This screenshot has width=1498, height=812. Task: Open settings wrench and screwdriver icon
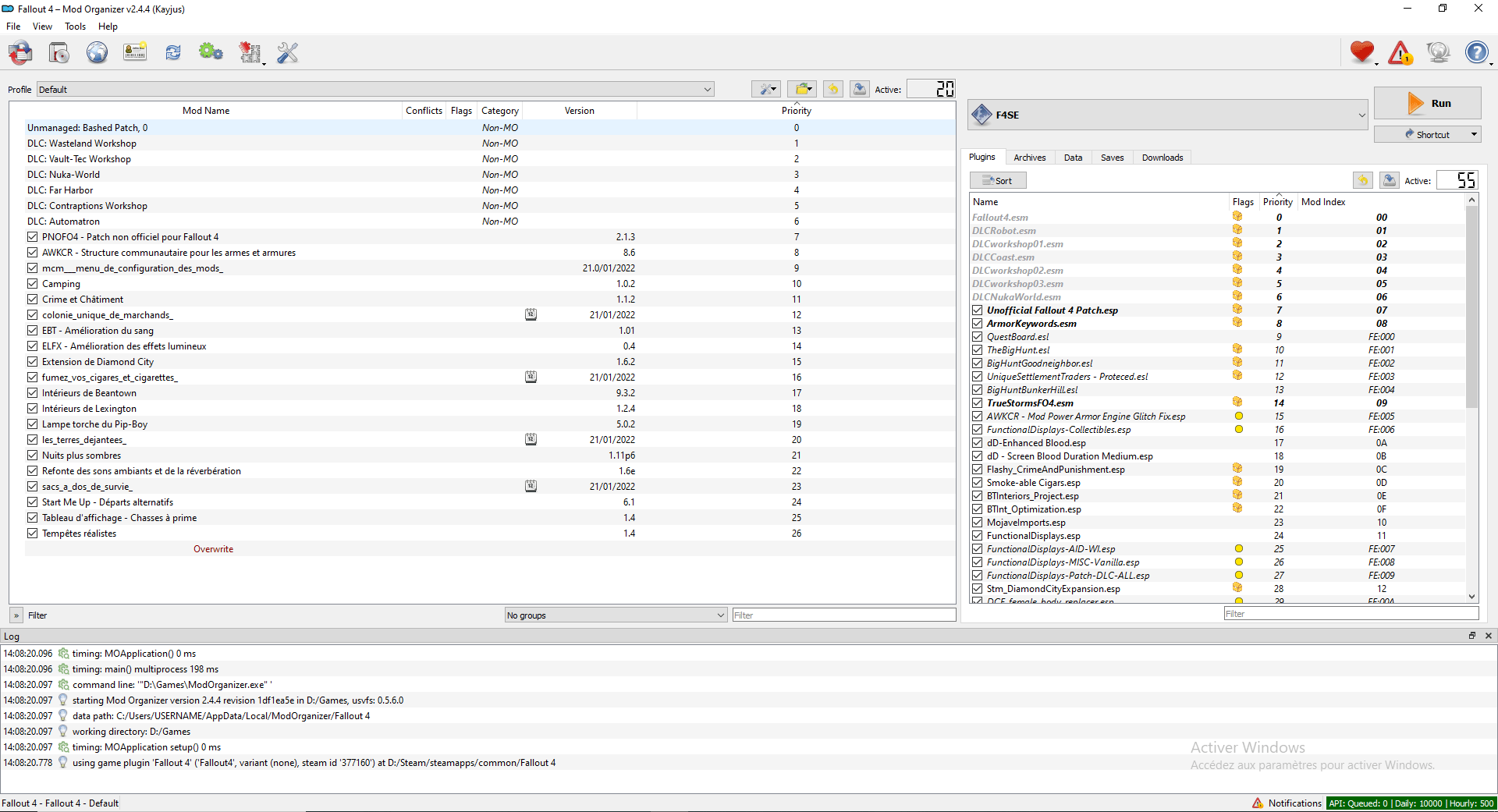point(288,52)
